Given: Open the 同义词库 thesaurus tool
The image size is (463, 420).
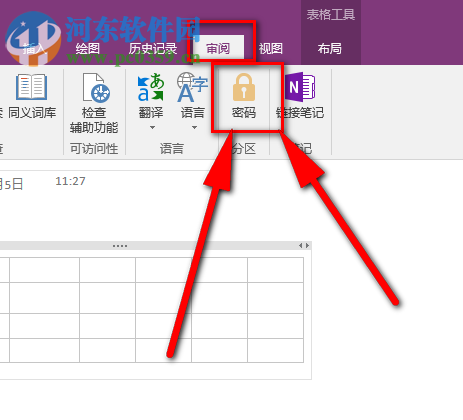Looking at the screenshot, I should coord(32,96).
